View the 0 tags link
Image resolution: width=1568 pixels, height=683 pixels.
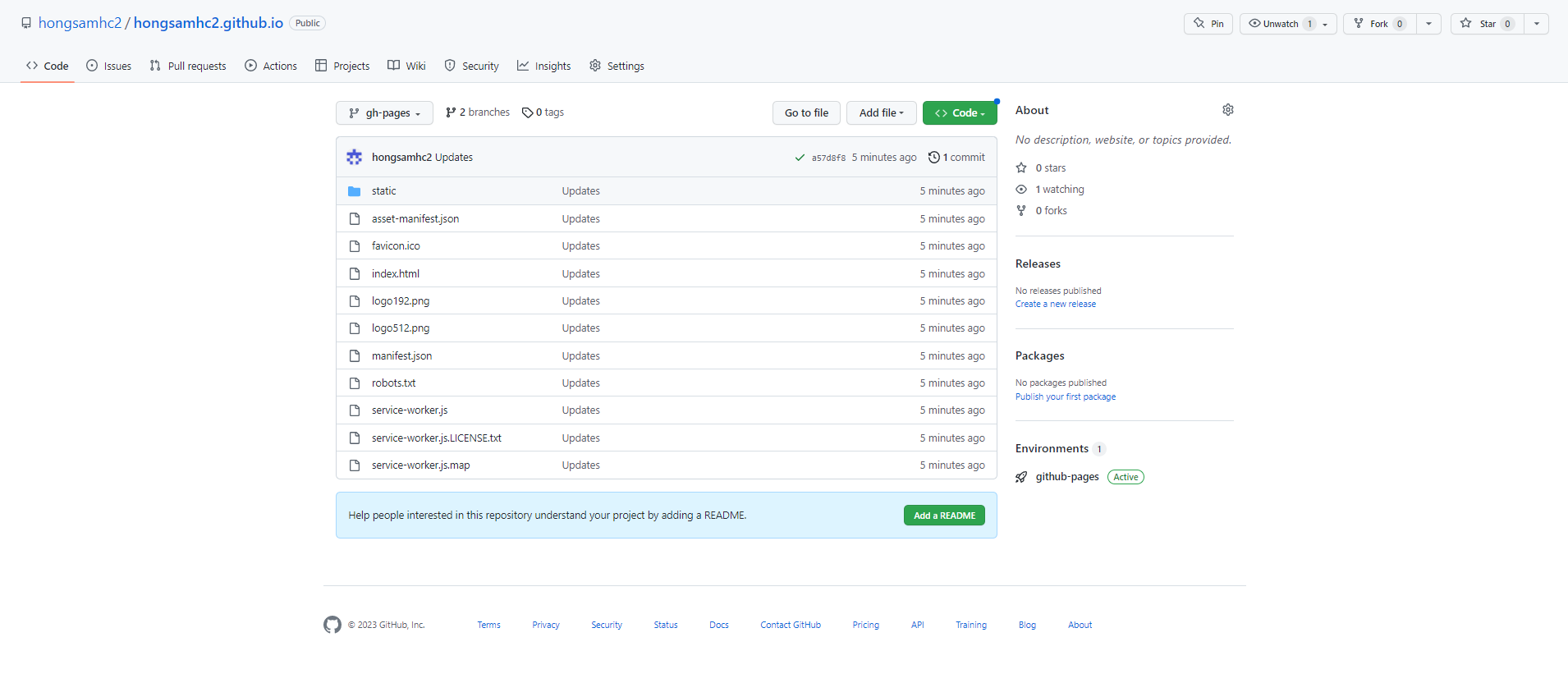(x=543, y=112)
